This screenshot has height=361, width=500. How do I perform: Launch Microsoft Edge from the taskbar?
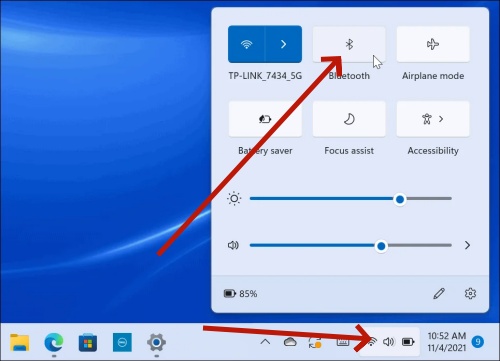[x=54, y=342]
